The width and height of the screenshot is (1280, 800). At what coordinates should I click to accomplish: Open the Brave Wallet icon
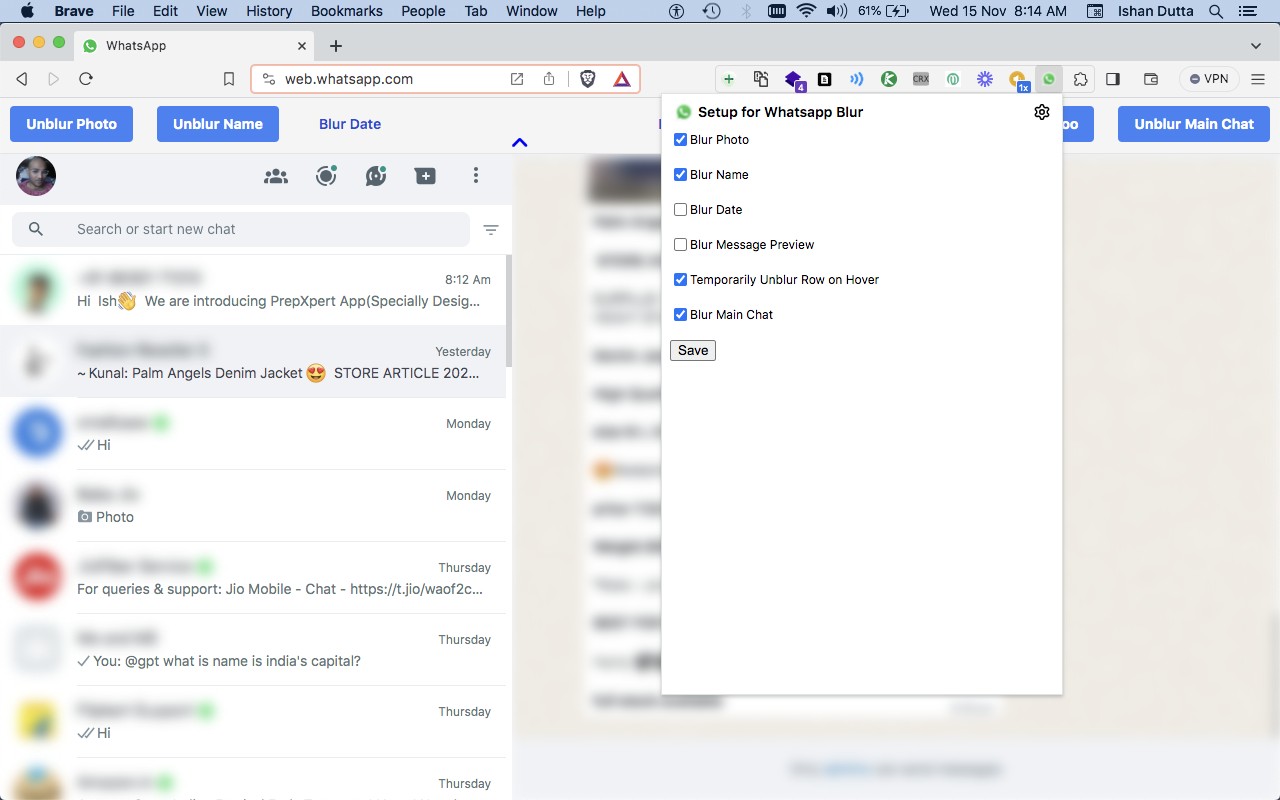coord(1151,79)
